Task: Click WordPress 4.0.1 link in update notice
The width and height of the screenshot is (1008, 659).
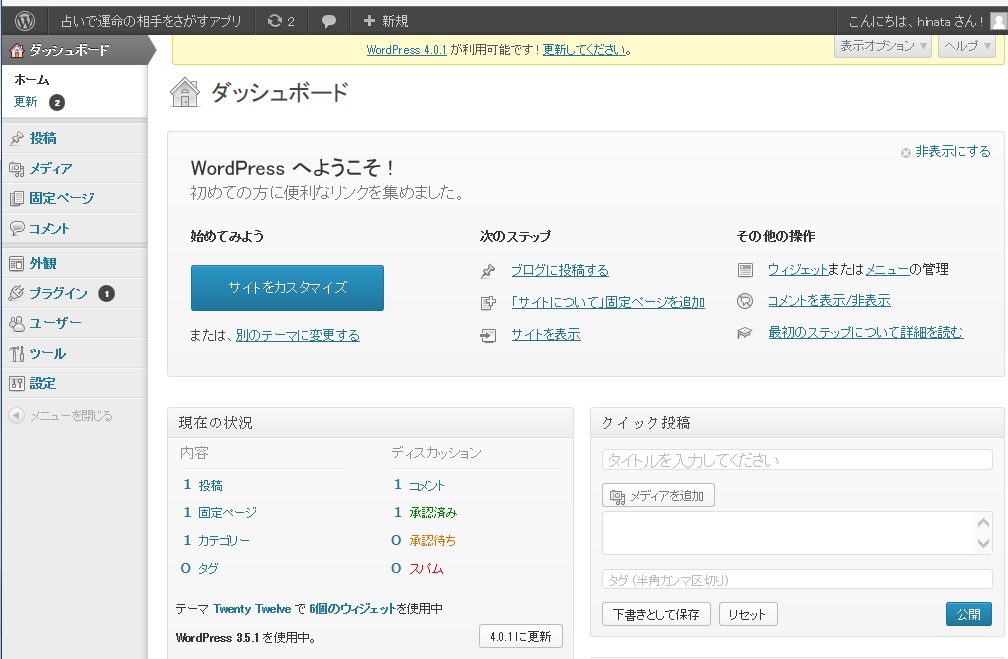Action: (406, 50)
